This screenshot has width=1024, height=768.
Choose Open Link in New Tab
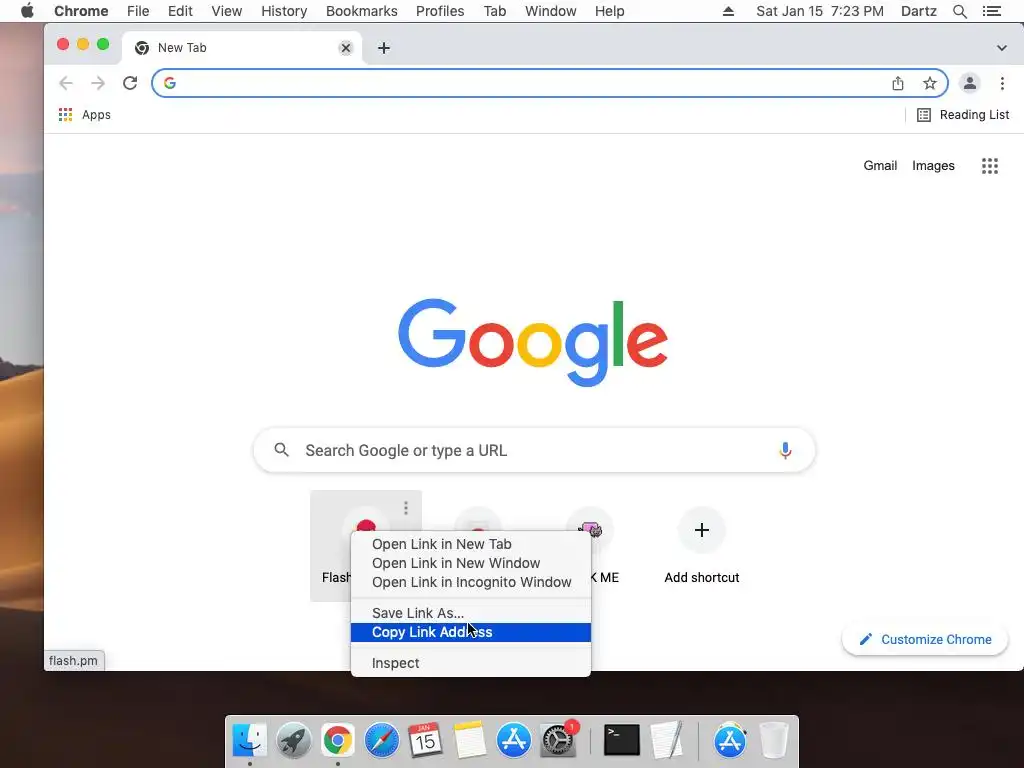471,544
